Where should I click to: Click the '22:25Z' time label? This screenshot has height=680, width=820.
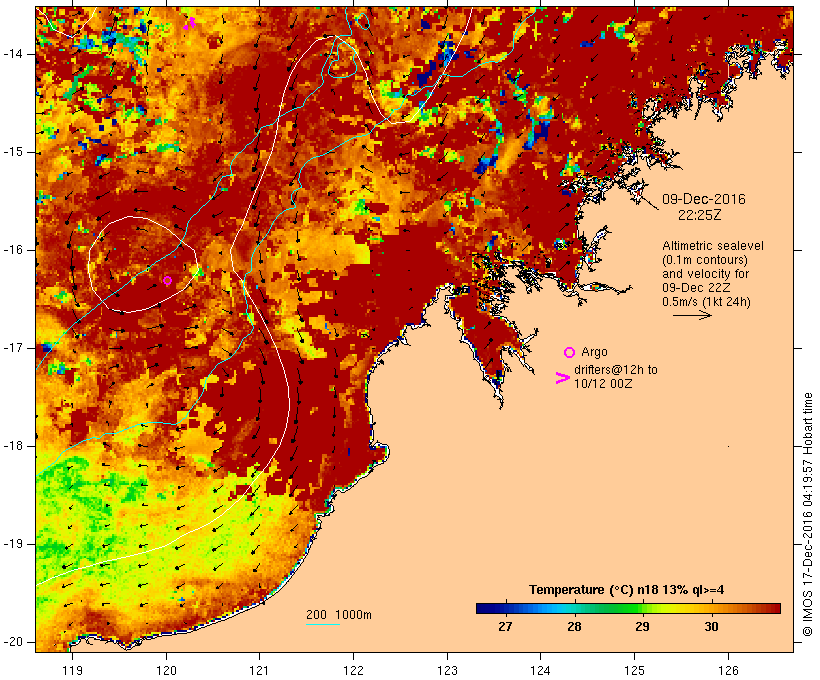coord(700,215)
